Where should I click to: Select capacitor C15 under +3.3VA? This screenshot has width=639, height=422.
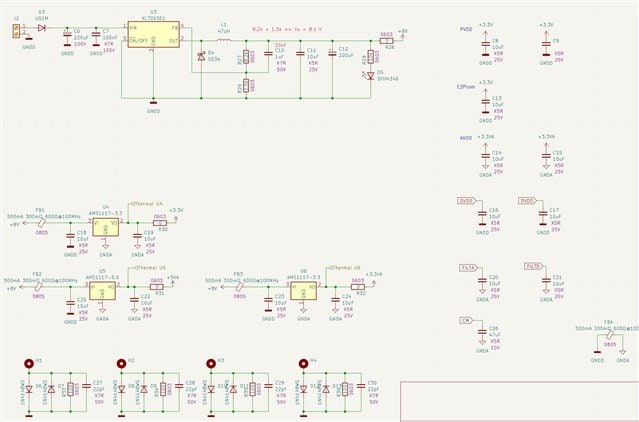(546, 156)
